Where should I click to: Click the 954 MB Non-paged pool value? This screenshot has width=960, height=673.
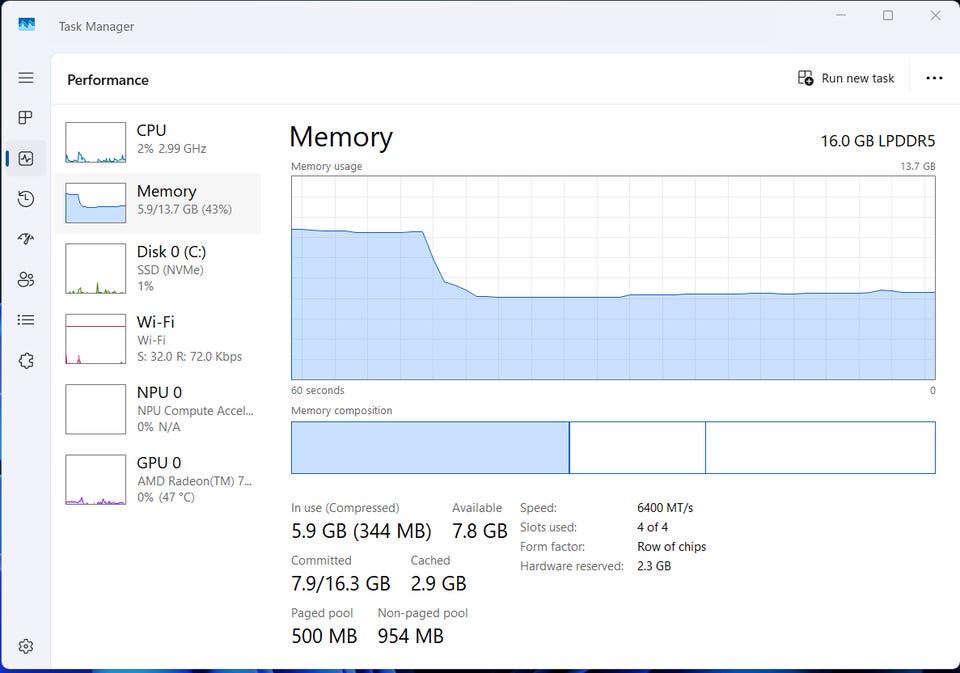point(410,636)
